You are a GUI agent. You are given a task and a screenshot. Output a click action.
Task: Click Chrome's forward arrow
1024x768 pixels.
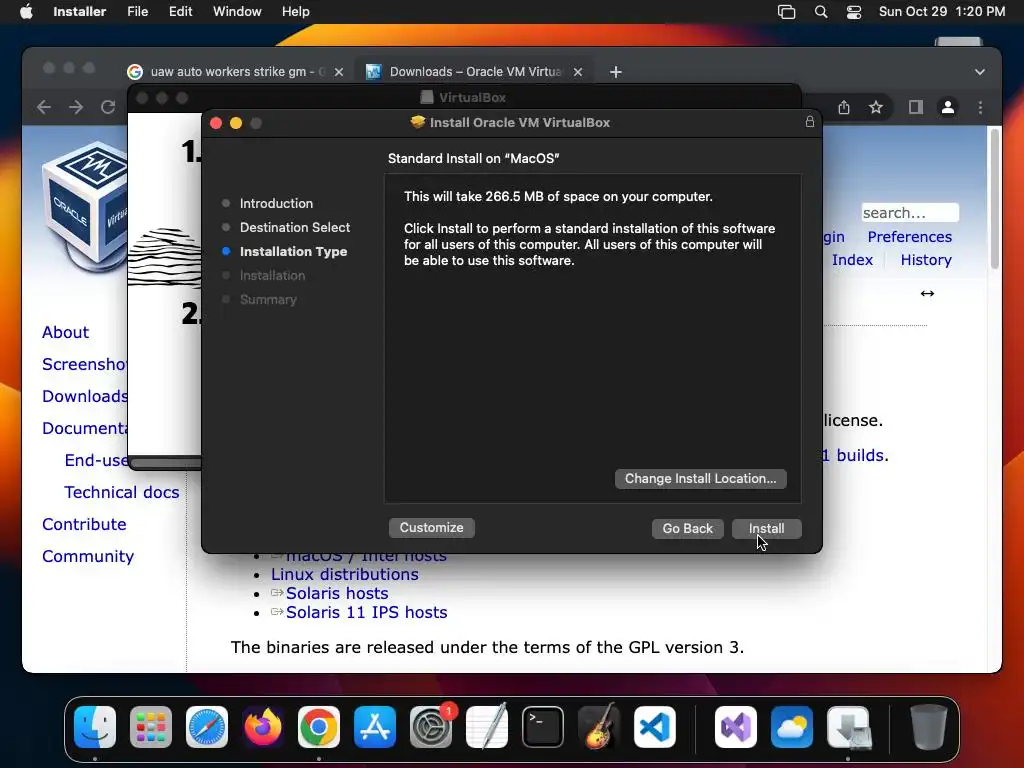(76, 107)
